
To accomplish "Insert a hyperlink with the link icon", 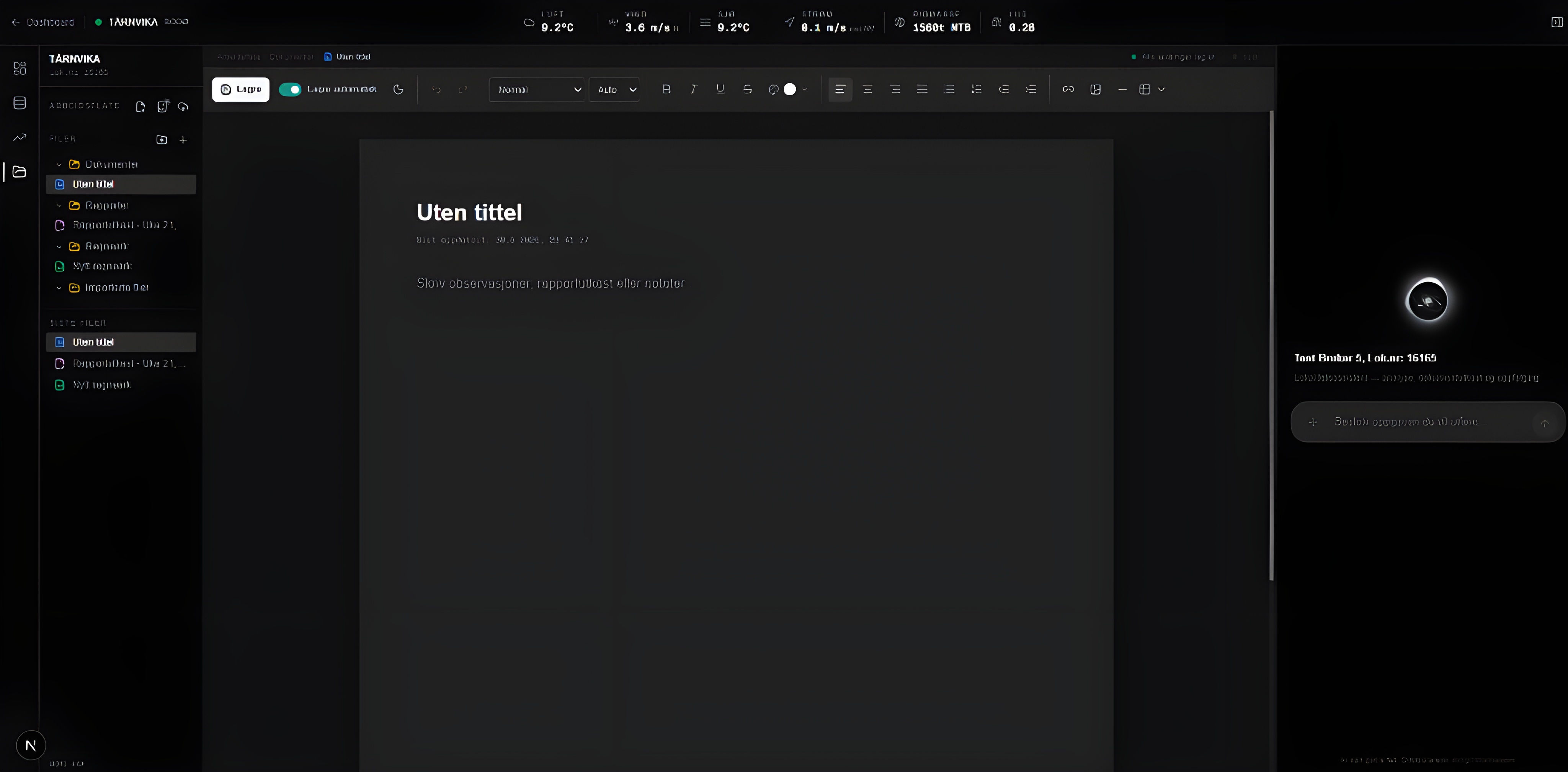I will (1068, 90).
